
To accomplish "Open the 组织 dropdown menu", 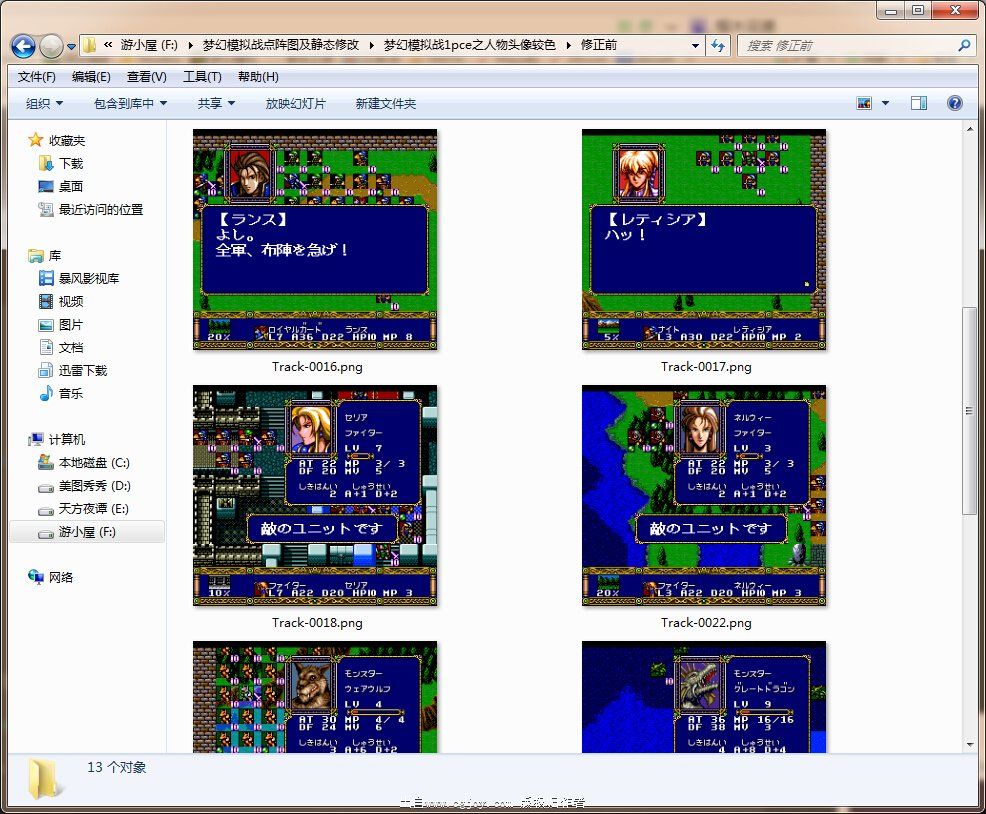I will (44, 103).
